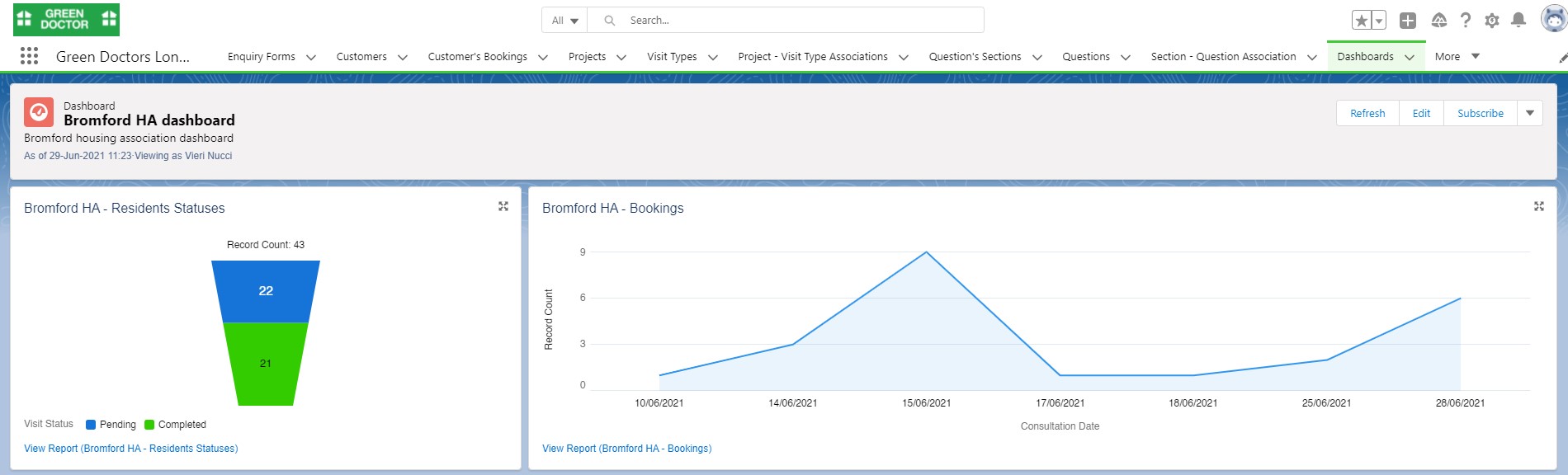Open the Enquiry Forms tab
1568x475 pixels.
click(x=261, y=56)
